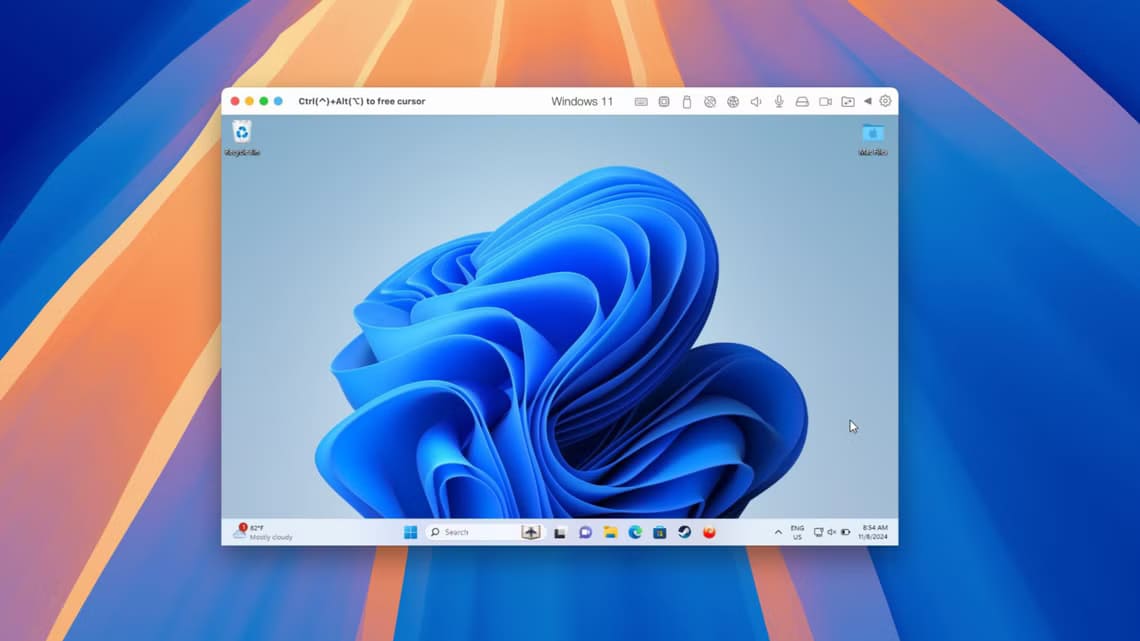Launch Steam from the Windows taskbar
The height and width of the screenshot is (641, 1140).
(x=685, y=533)
